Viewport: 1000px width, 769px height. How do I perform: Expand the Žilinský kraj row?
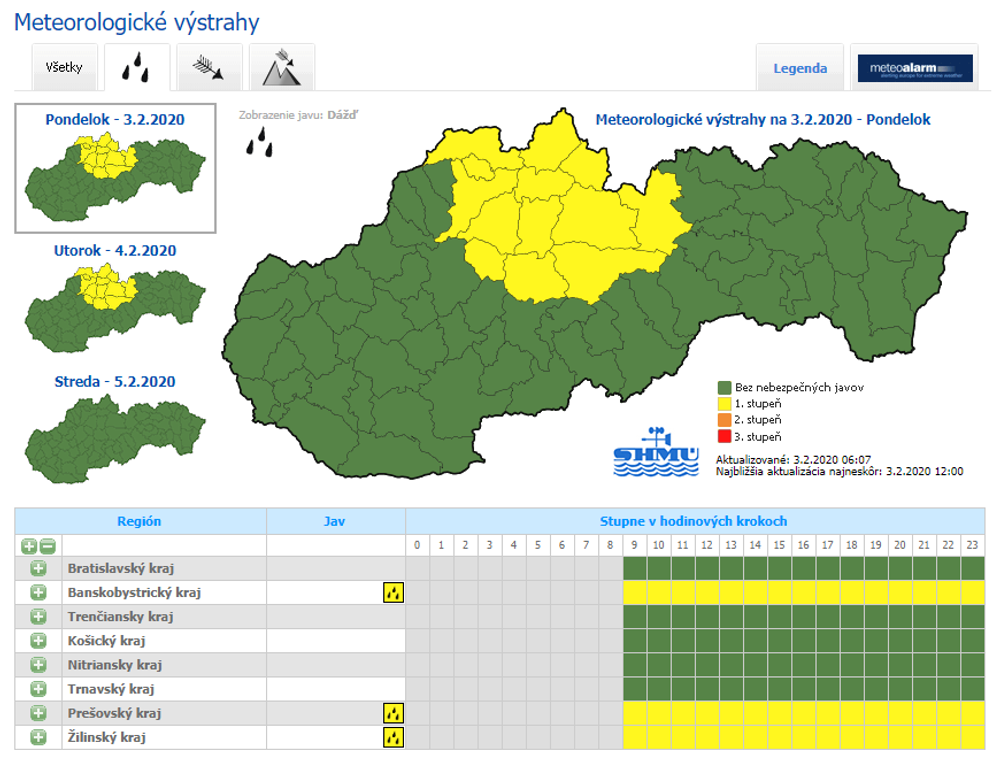point(38,737)
